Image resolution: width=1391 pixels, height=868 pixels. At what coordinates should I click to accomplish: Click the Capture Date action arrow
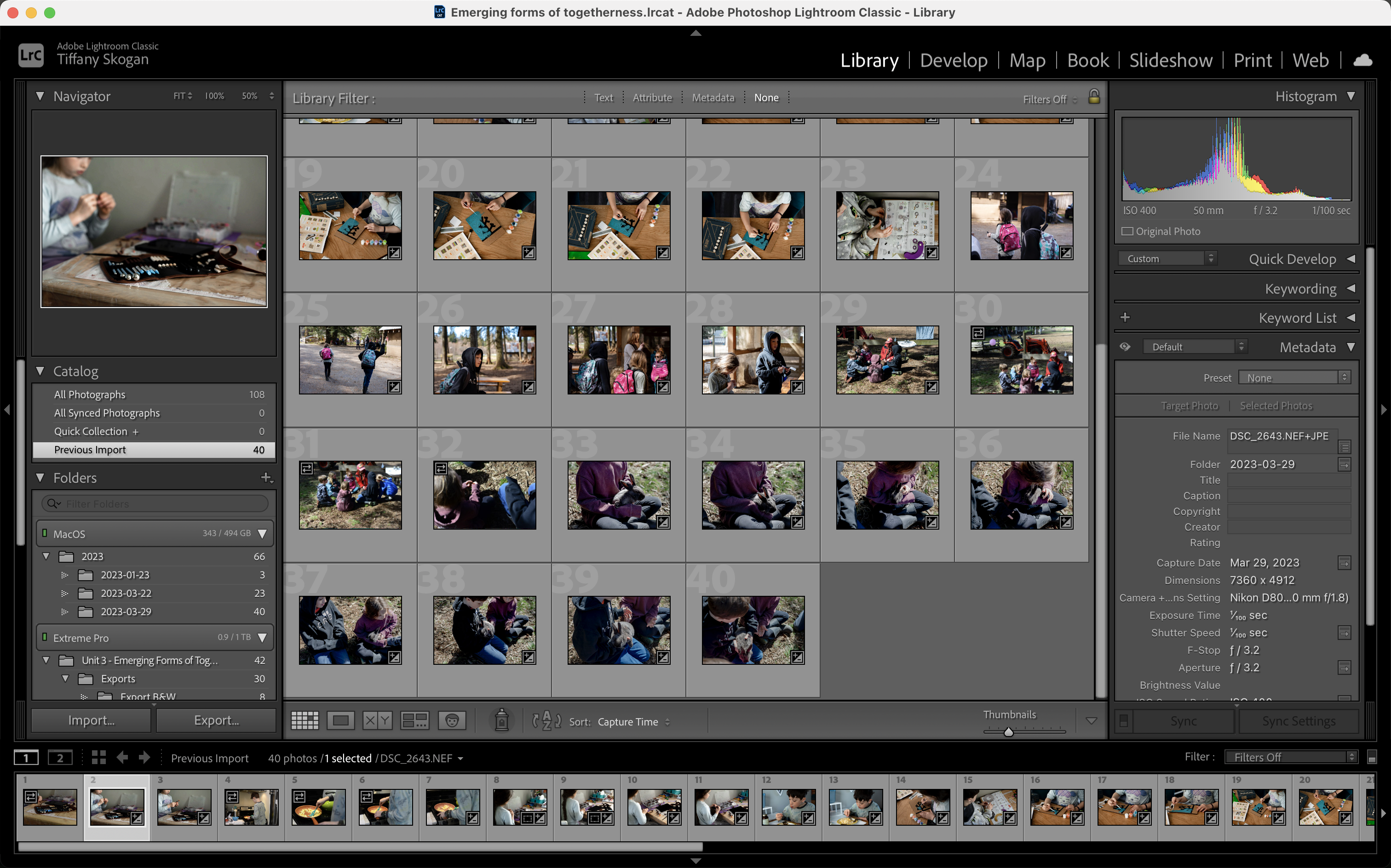point(1344,563)
